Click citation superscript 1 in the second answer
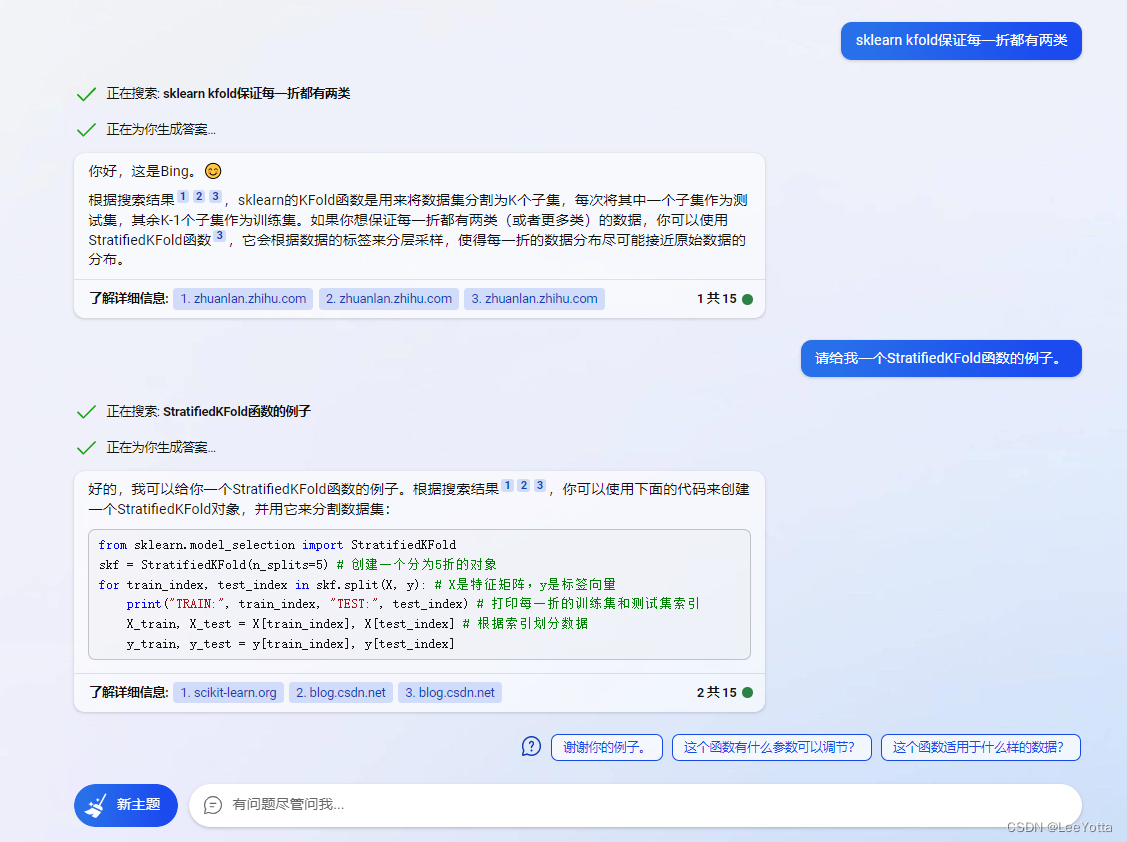Viewport: 1127px width, 842px height. pos(508,484)
